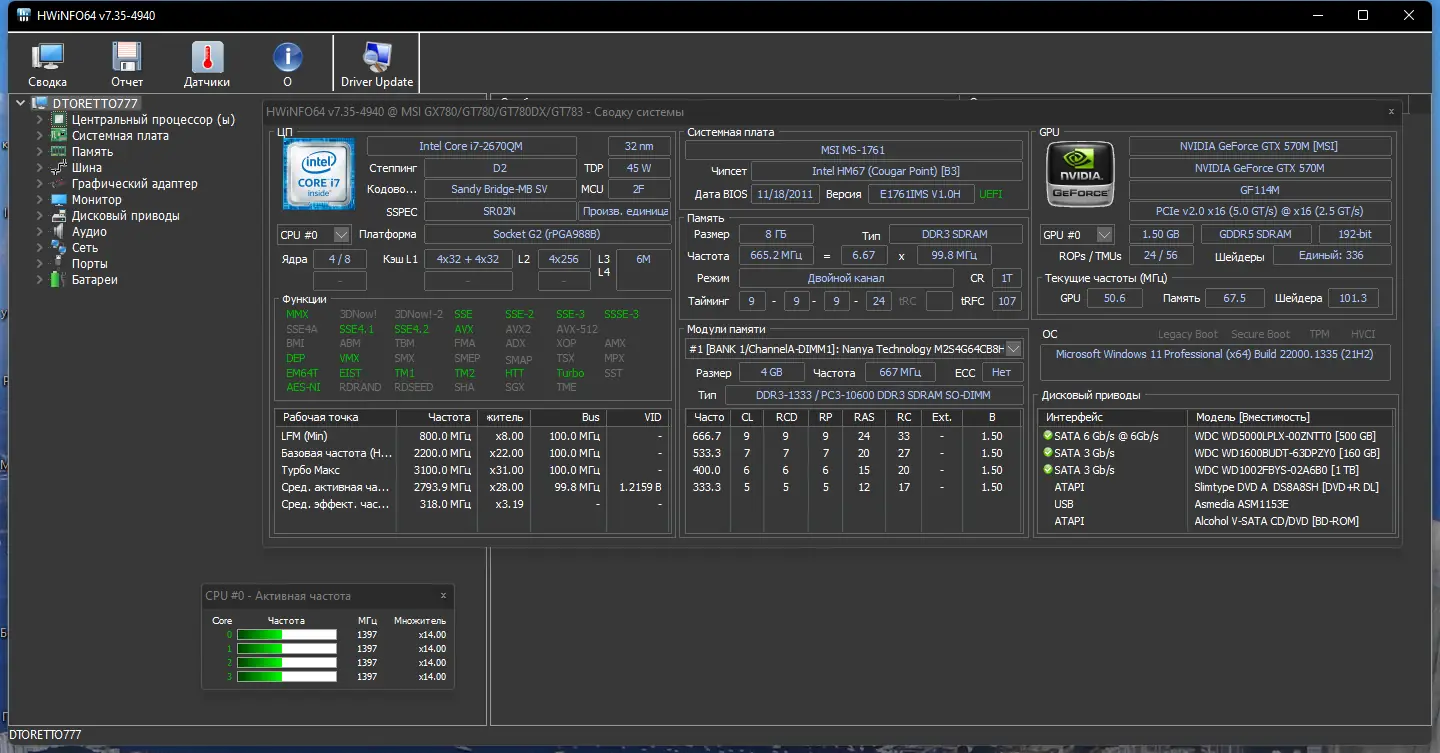This screenshot has height=753, width=1440.
Task: Collapse the DTORETTO777 root node arrow
Action: (21, 103)
